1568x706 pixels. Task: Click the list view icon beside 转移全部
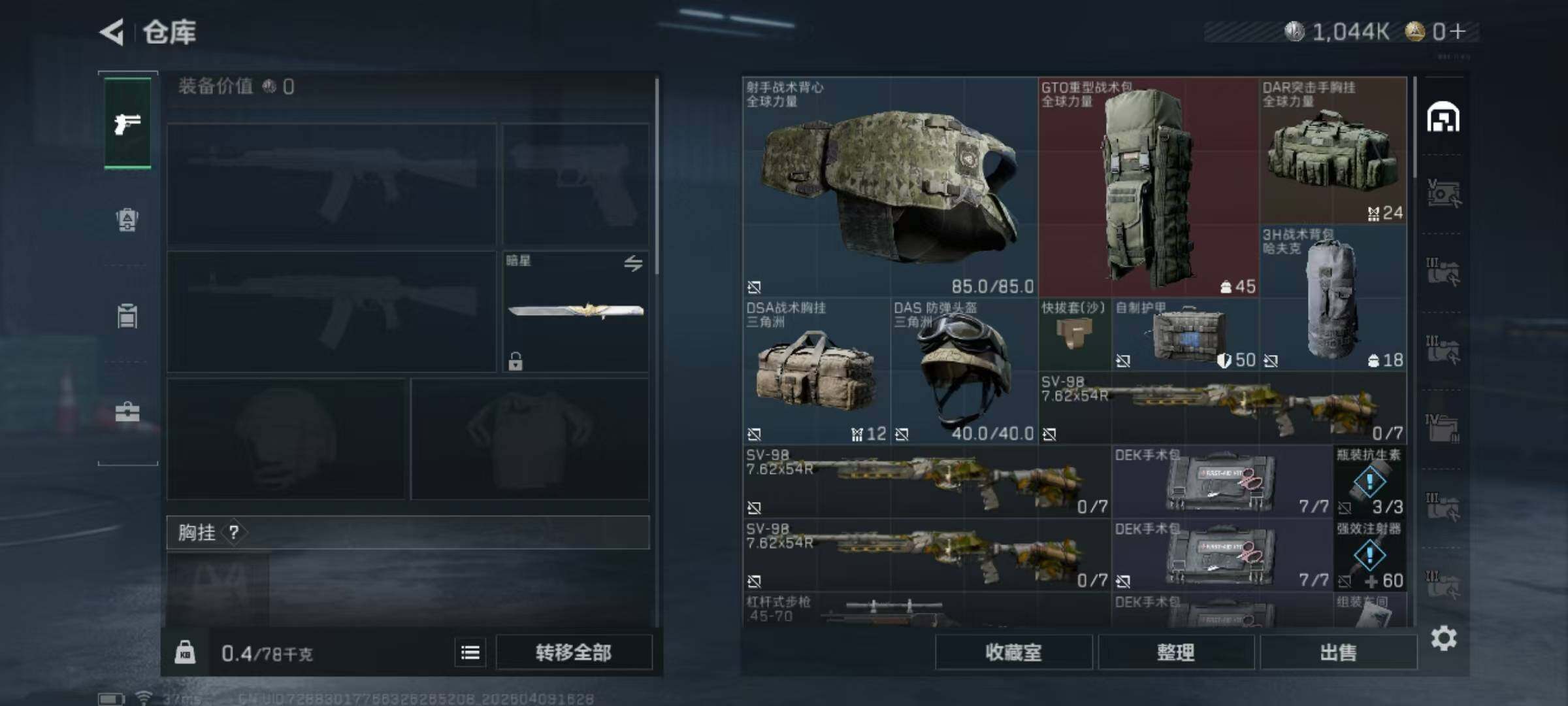pyautogui.click(x=470, y=652)
